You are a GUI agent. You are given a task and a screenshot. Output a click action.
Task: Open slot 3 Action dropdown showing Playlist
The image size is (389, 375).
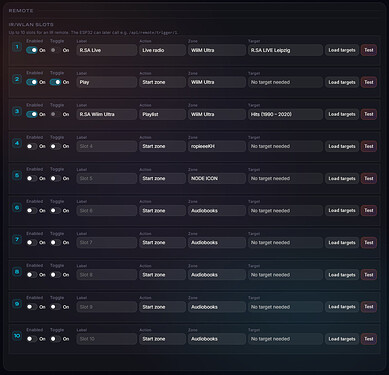[x=162, y=114]
